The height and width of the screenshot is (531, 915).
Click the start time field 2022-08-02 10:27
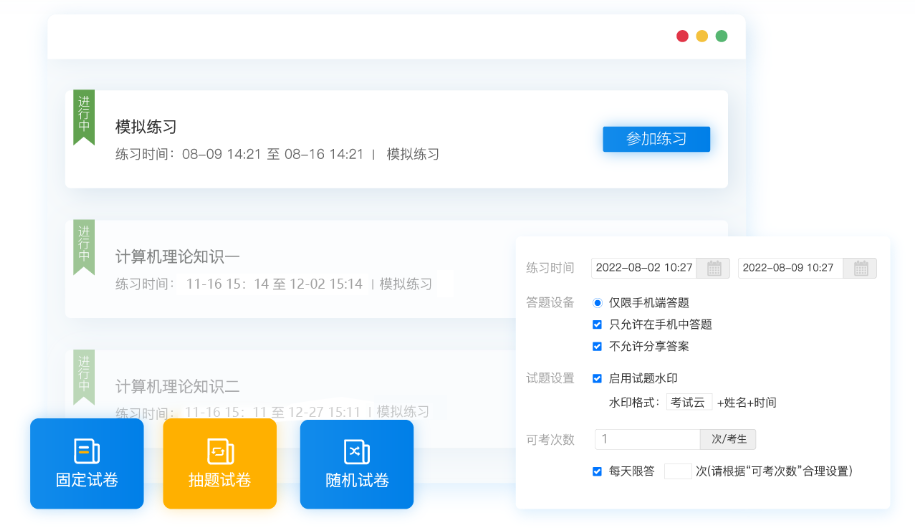point(644,268)
